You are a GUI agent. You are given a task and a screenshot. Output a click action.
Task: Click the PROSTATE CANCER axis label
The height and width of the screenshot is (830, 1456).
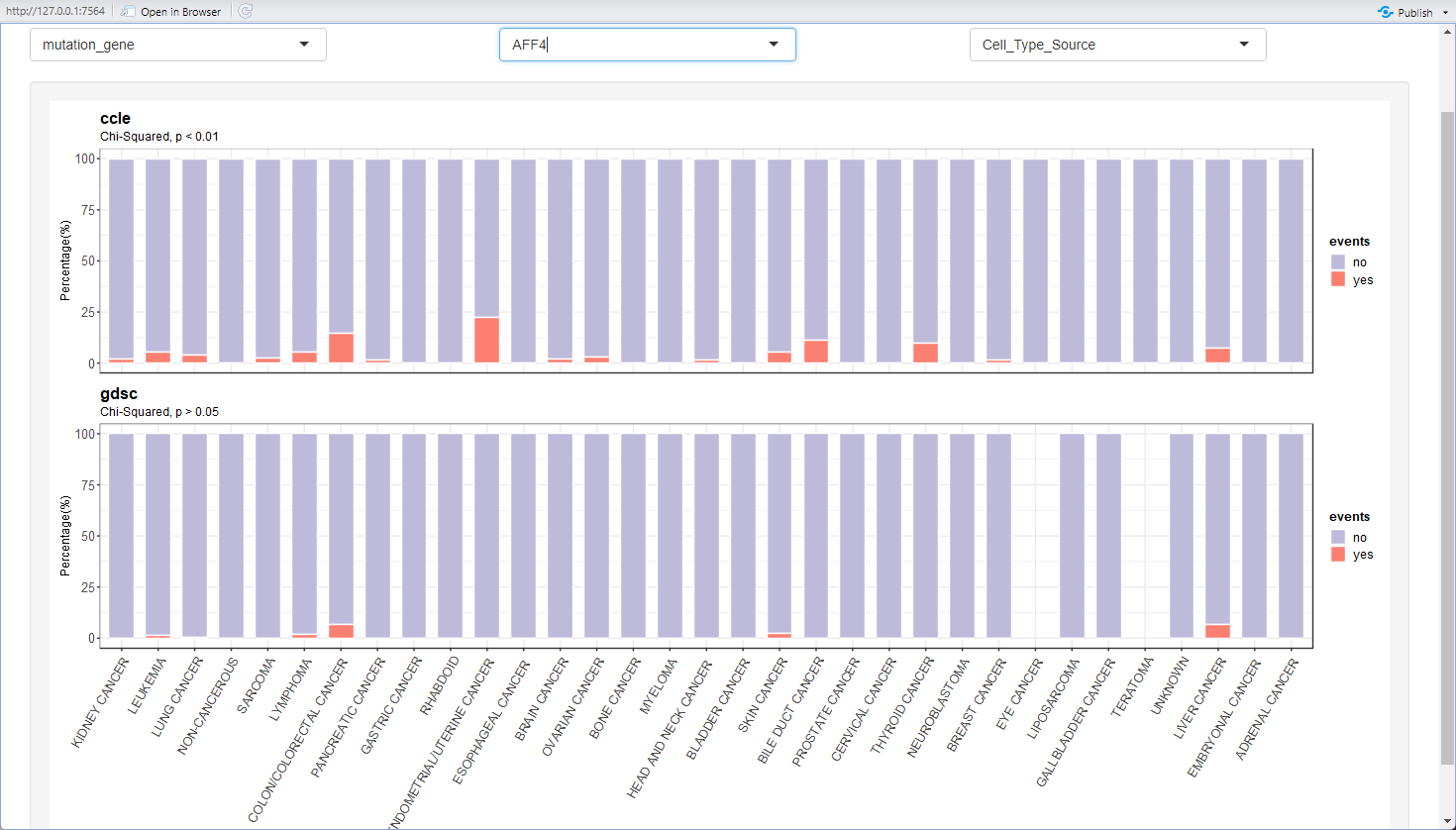[x=826, y=711]
